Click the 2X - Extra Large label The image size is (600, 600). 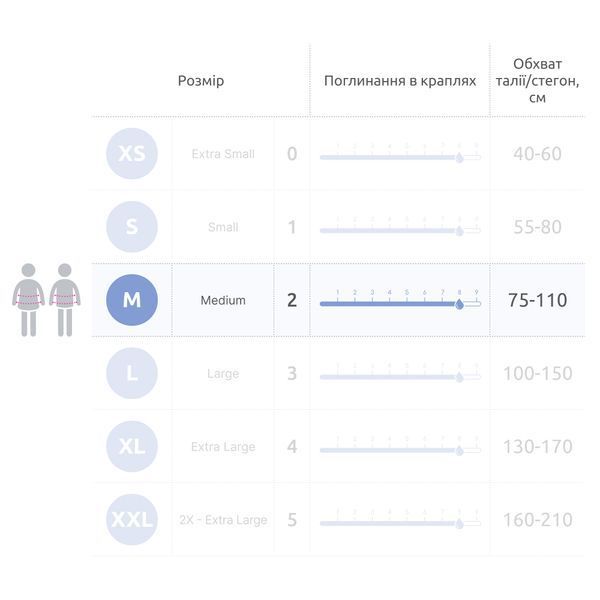coord(223,520)
